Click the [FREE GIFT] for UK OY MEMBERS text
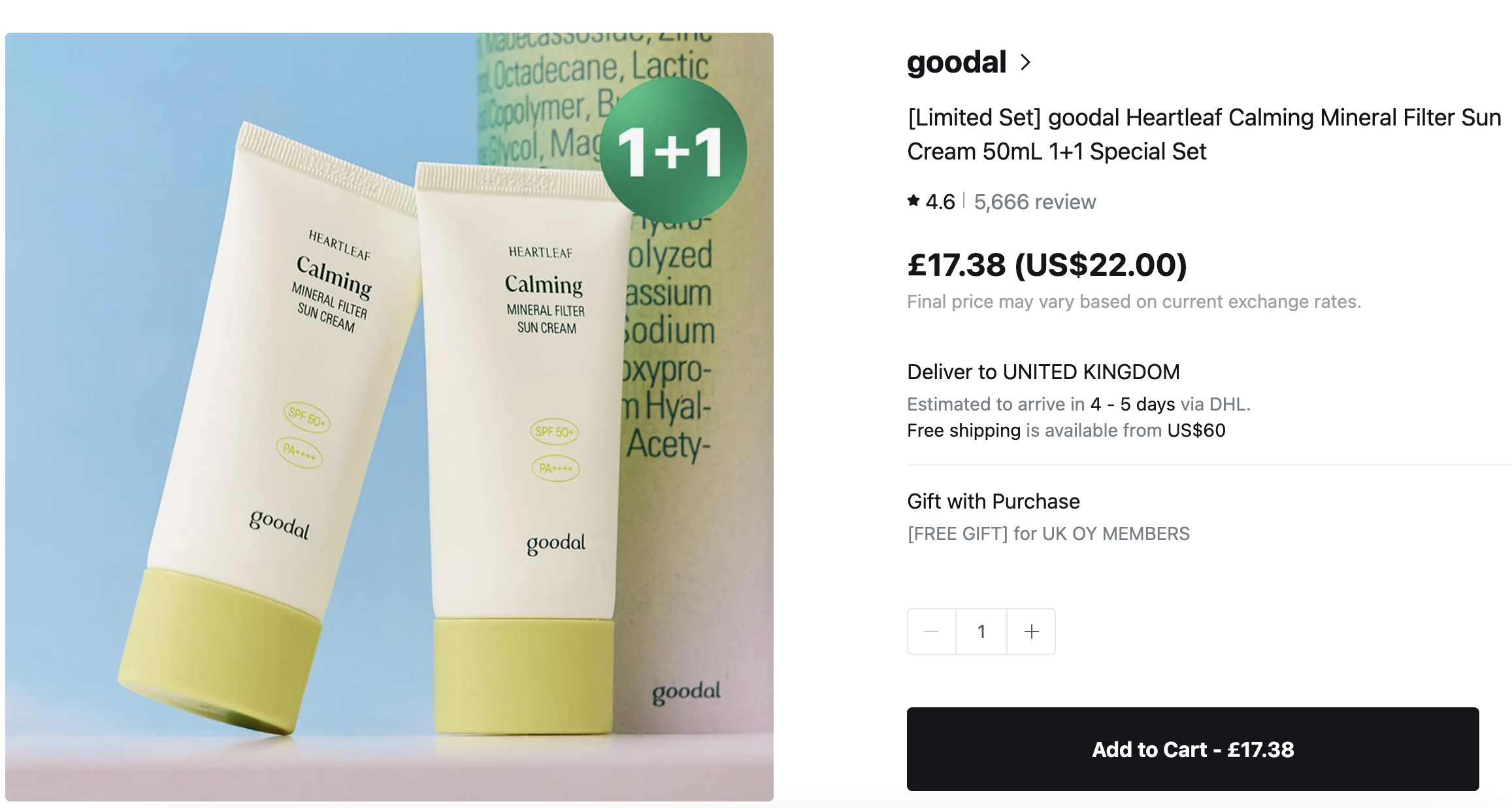The width and height of the screenshot is (1512, 808). coord(1049,534)
